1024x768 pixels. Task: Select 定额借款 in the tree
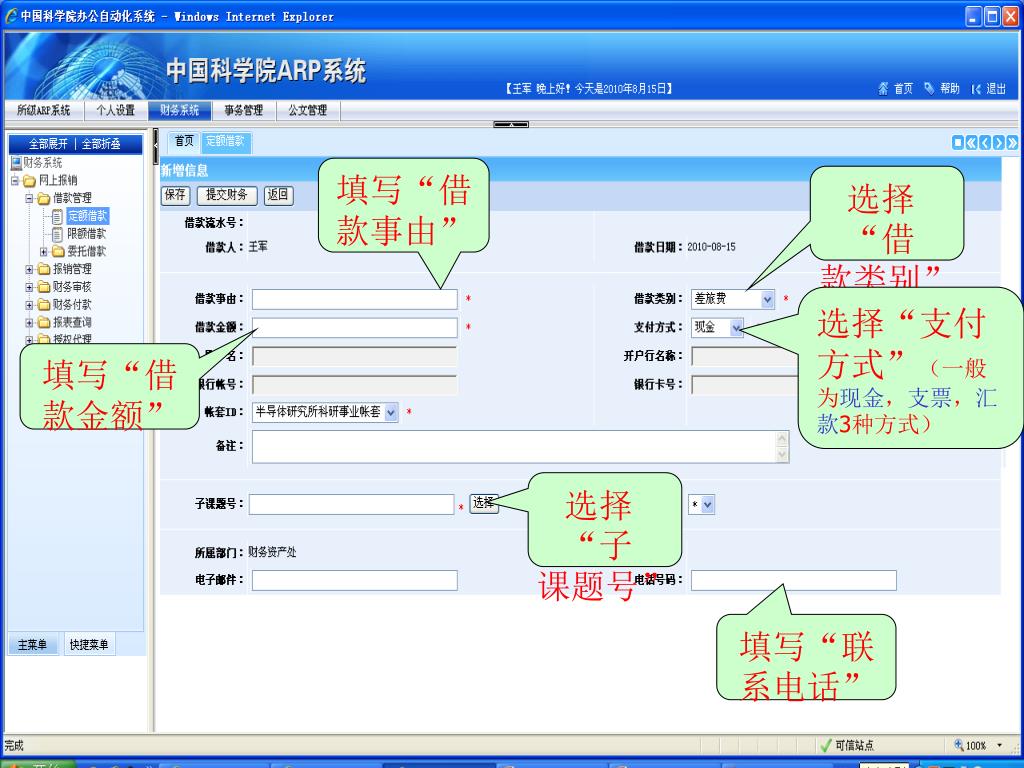88,216
